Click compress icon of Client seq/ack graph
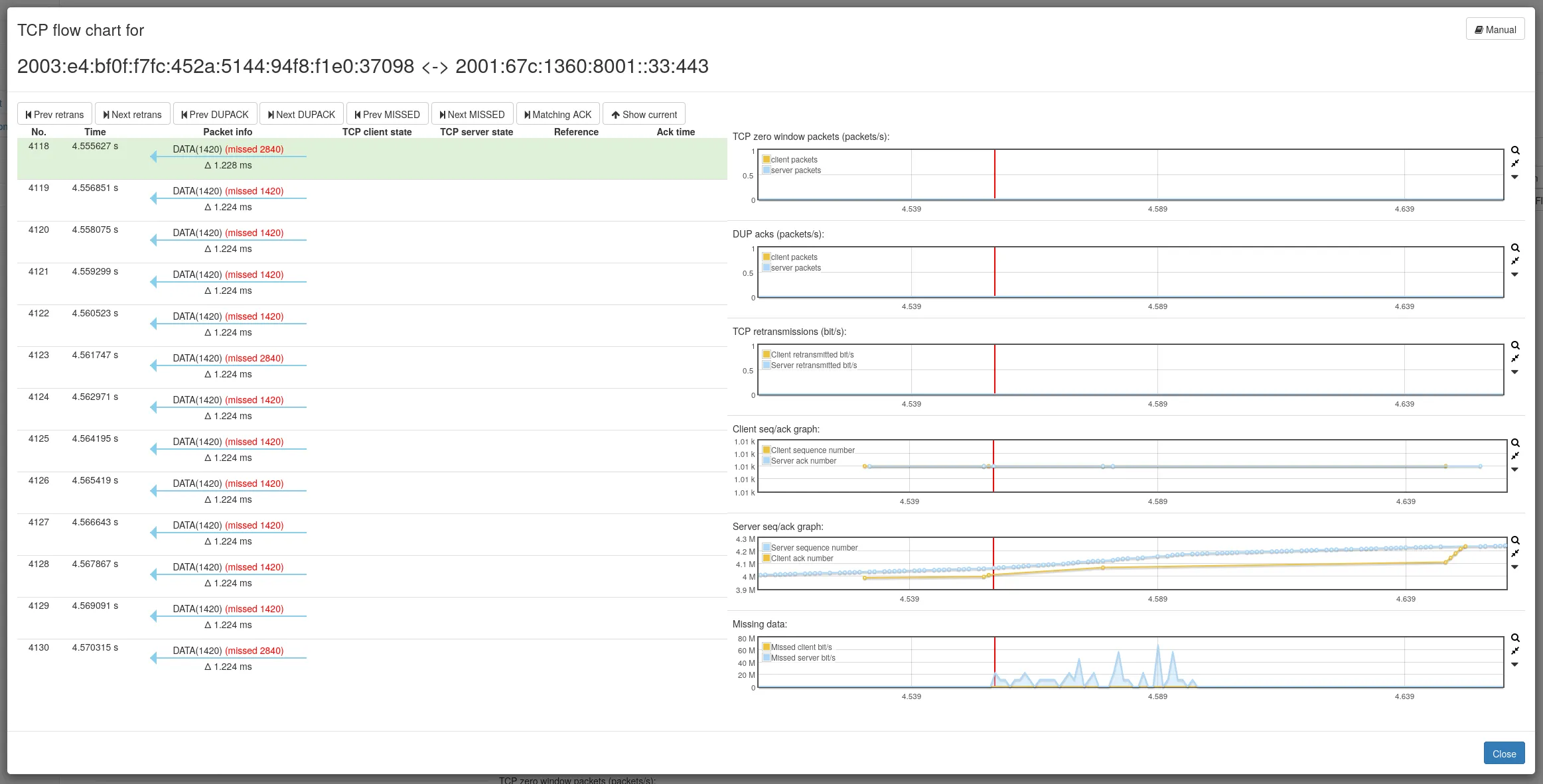Viewport: 1543px width, 784px height. point(1515,456)
